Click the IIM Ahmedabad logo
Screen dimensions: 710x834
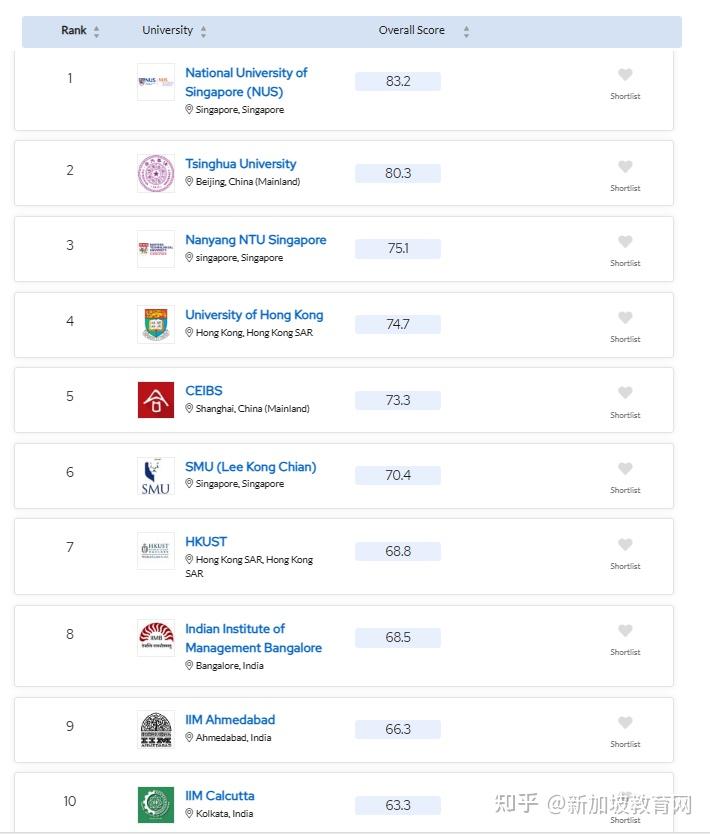[156, 729]
